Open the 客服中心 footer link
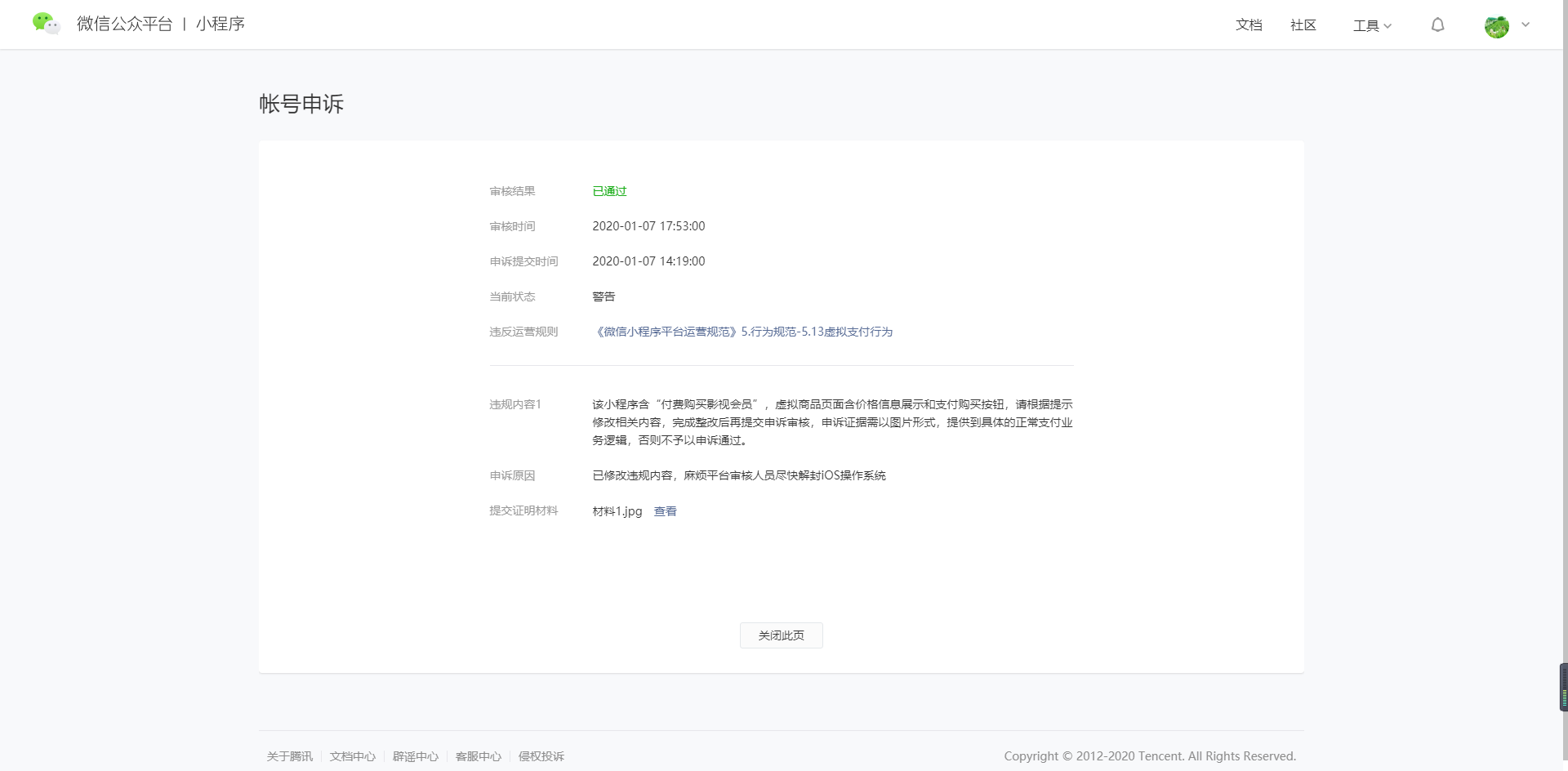Viewport: 1568px width, 771px height. click(479, 756)
